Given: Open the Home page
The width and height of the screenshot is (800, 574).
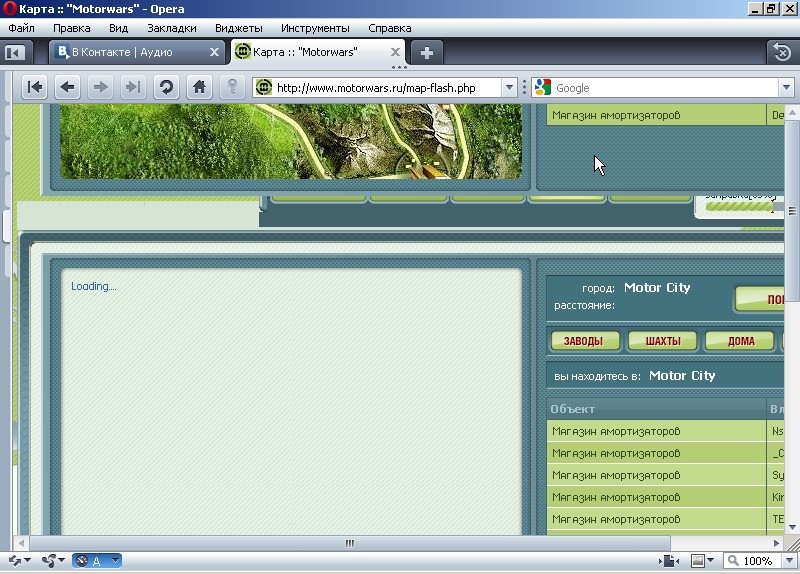Looking at the screenshot, I should [x=199, y=87].
